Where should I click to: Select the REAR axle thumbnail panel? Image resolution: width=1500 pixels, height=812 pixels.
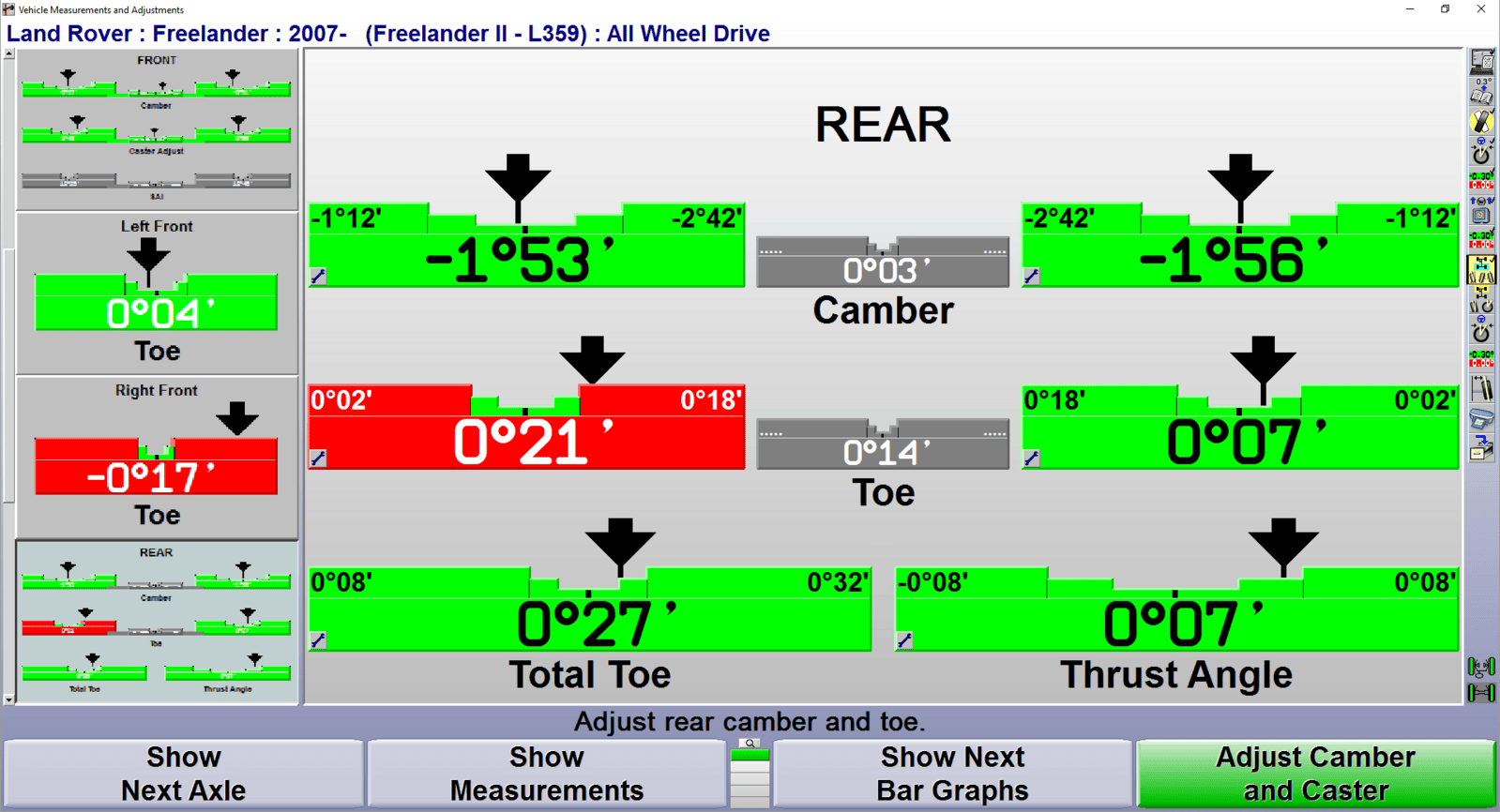tap(157, 622)
